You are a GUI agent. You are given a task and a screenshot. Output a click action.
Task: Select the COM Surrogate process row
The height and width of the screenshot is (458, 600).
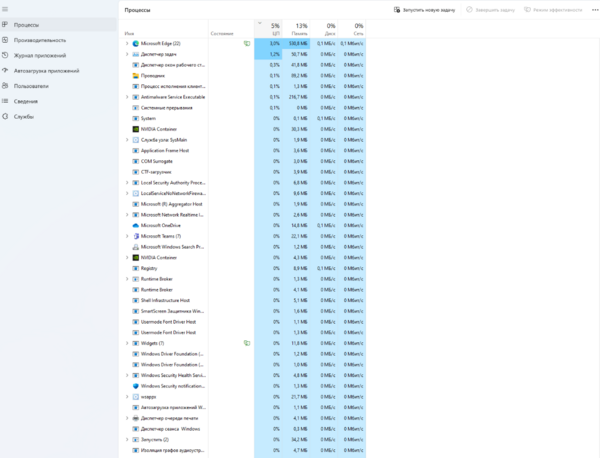[x=243, y=161]
